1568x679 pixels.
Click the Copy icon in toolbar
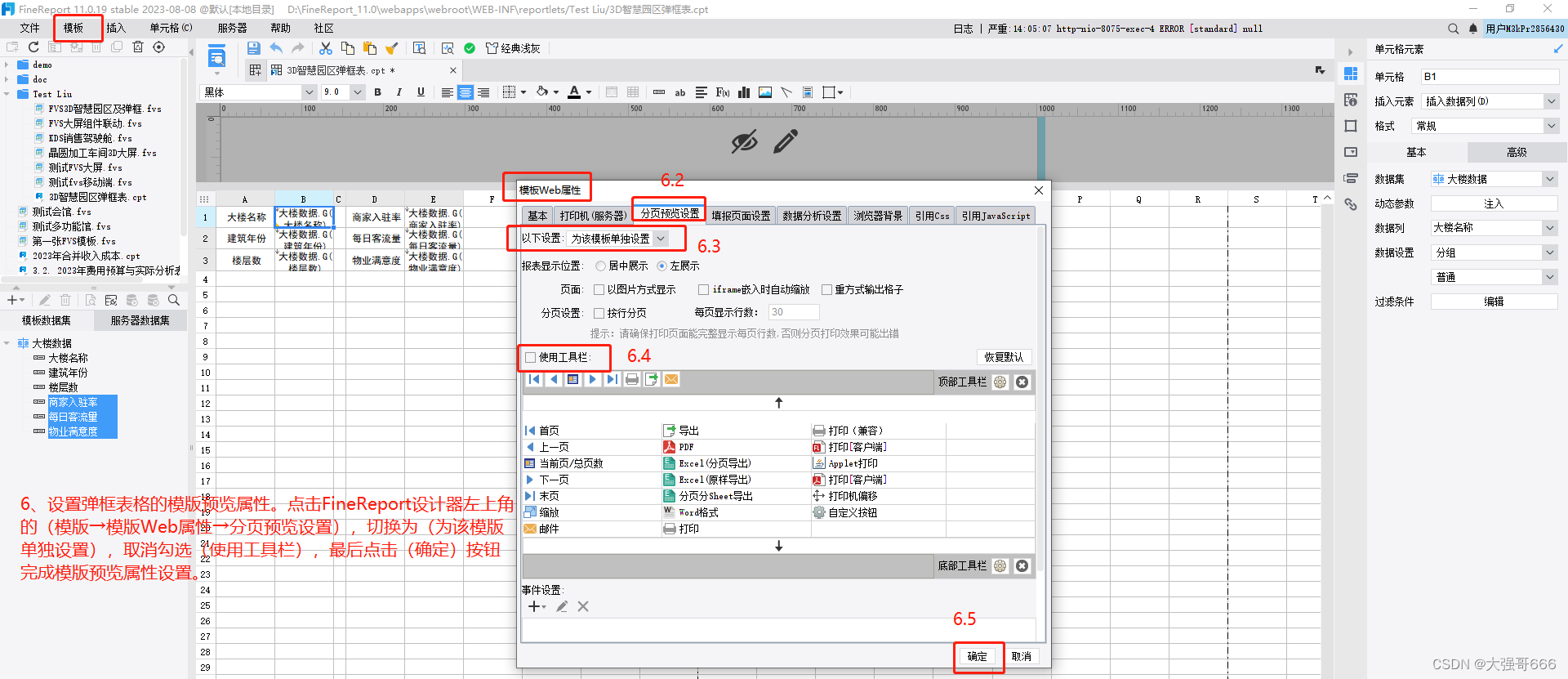pos(348,48)
